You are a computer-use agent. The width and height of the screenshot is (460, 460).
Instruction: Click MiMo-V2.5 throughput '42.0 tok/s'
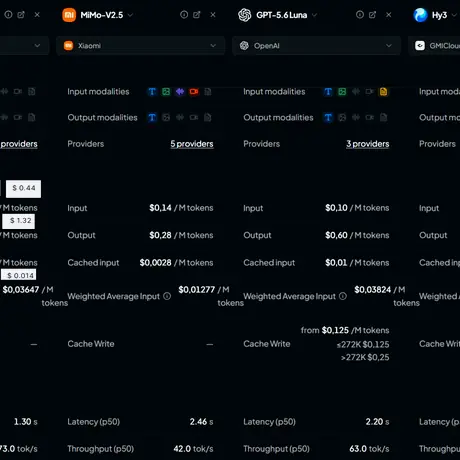[x=193, y=449]
